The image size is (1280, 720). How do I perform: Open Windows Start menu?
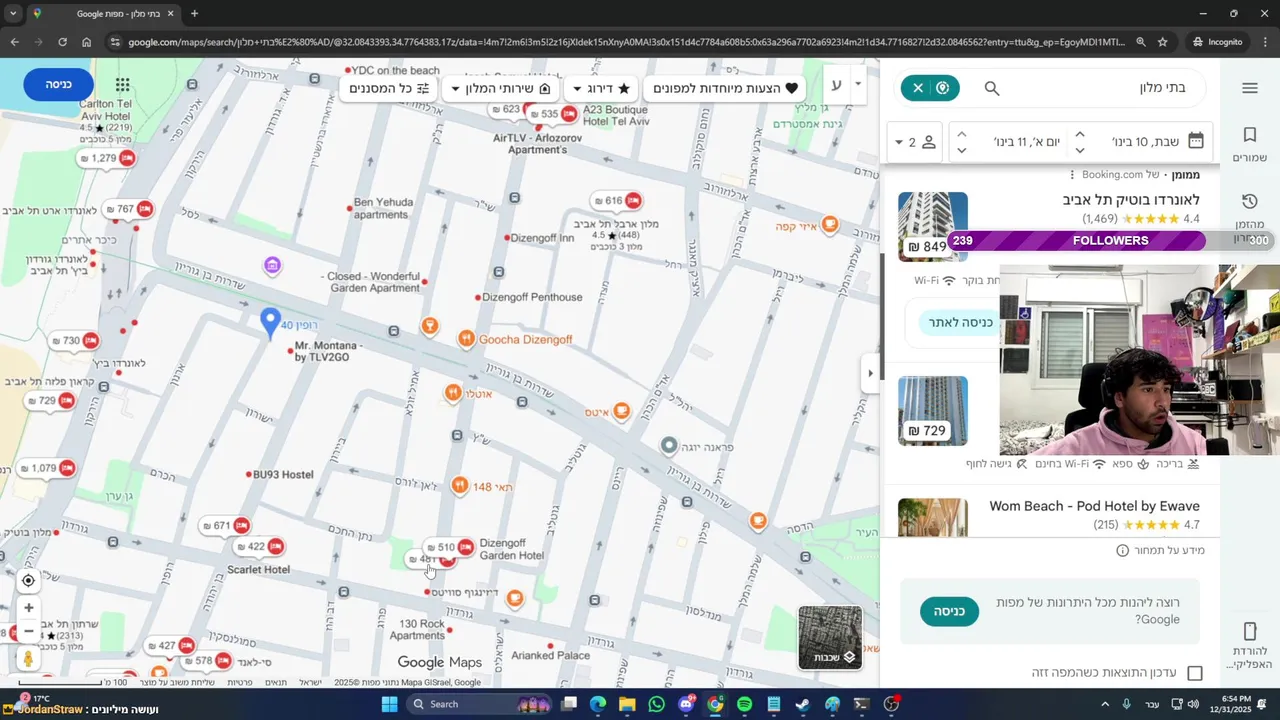tap(390, 704)
